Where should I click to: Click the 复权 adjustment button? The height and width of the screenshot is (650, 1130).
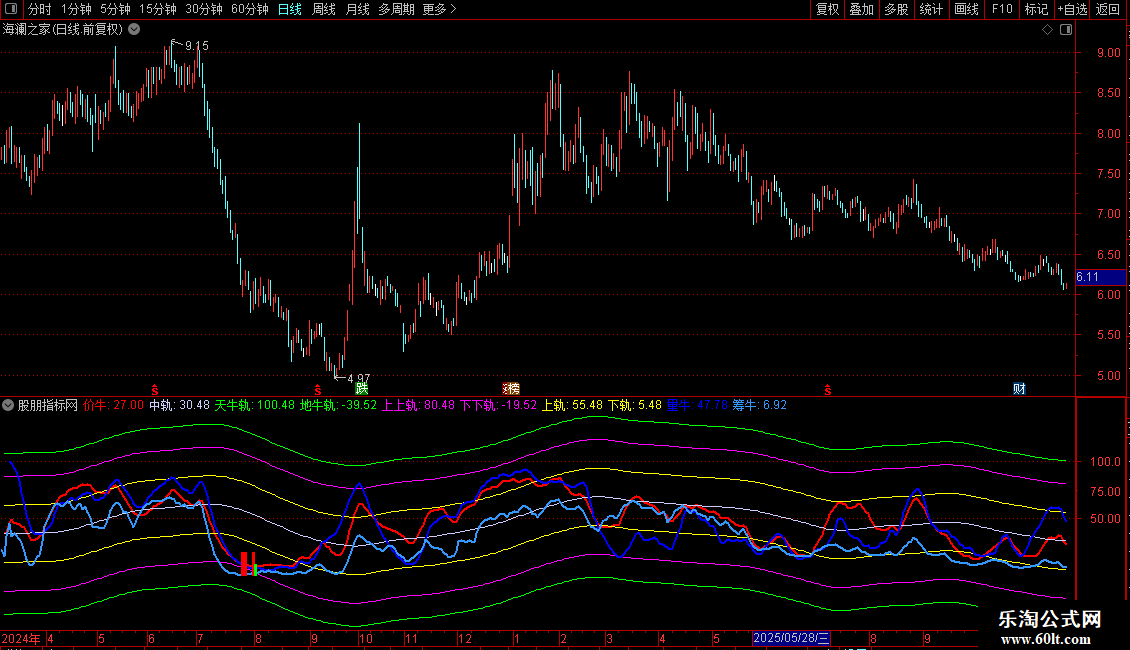click(828, 9)
